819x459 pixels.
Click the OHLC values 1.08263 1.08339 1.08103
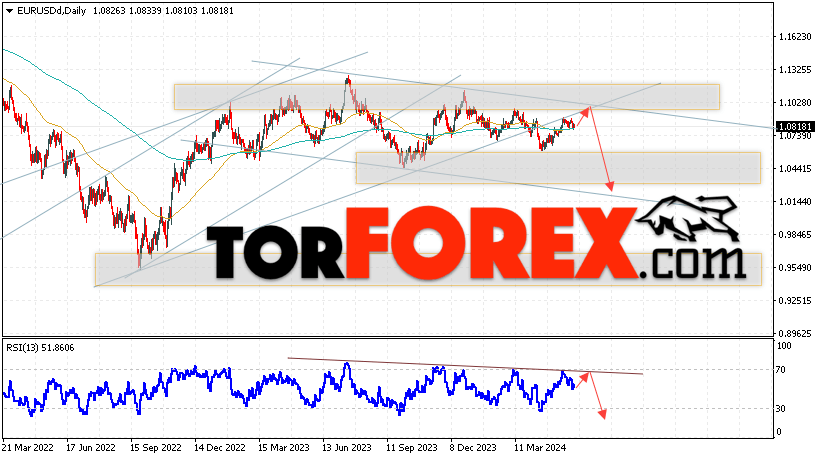click(x=144, y=11)
